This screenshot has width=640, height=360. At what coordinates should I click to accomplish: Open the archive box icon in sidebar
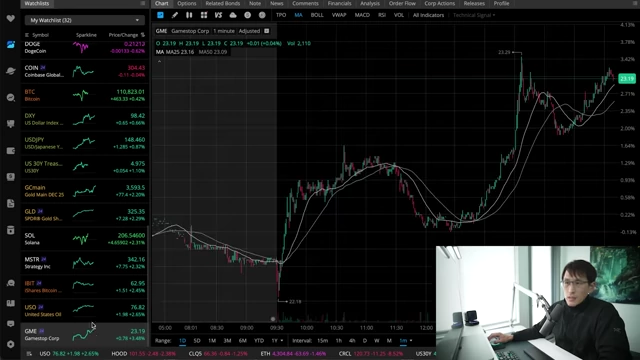11,230
